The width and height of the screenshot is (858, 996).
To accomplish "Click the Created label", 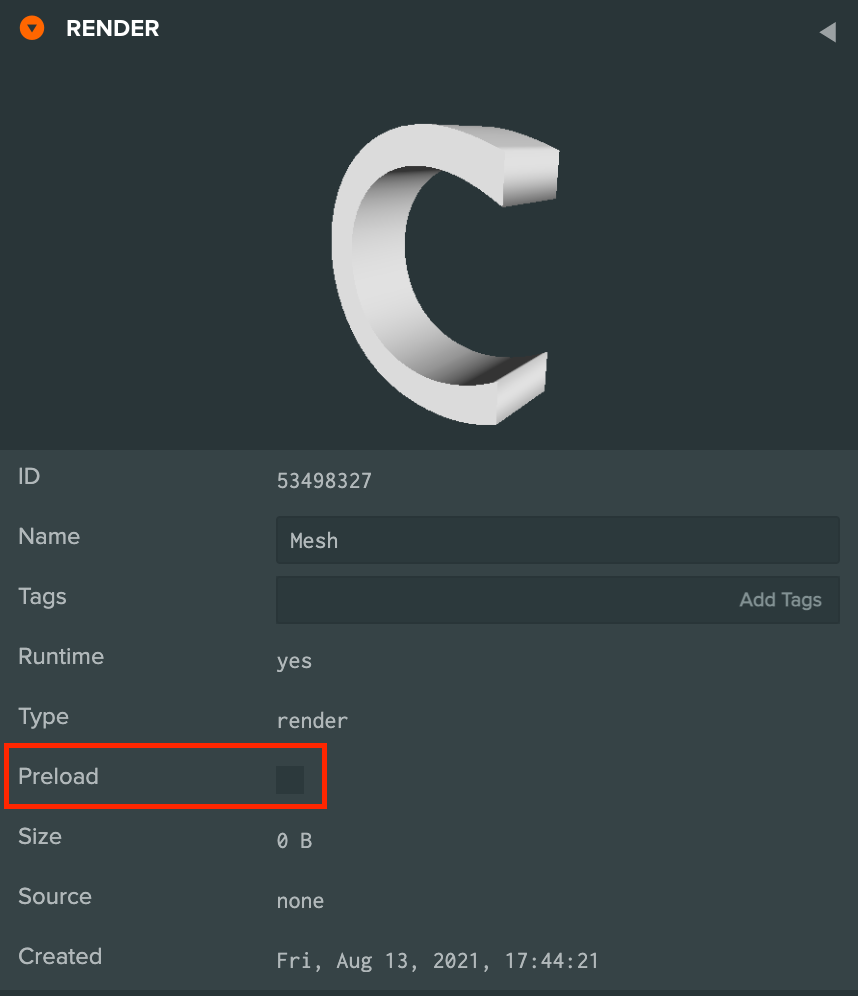I will point(60,956).
